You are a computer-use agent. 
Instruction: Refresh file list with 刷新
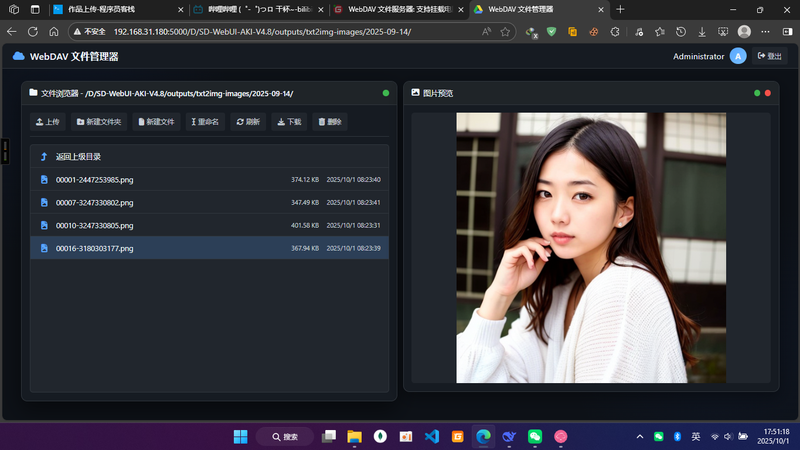(248, 122)
